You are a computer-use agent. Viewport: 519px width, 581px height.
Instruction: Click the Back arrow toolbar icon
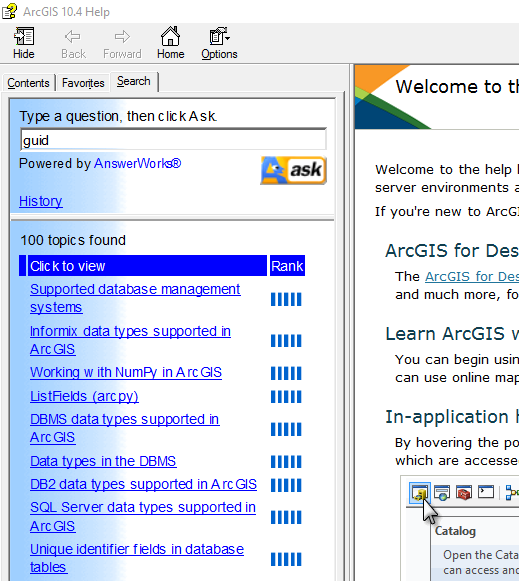click(73, 36)
